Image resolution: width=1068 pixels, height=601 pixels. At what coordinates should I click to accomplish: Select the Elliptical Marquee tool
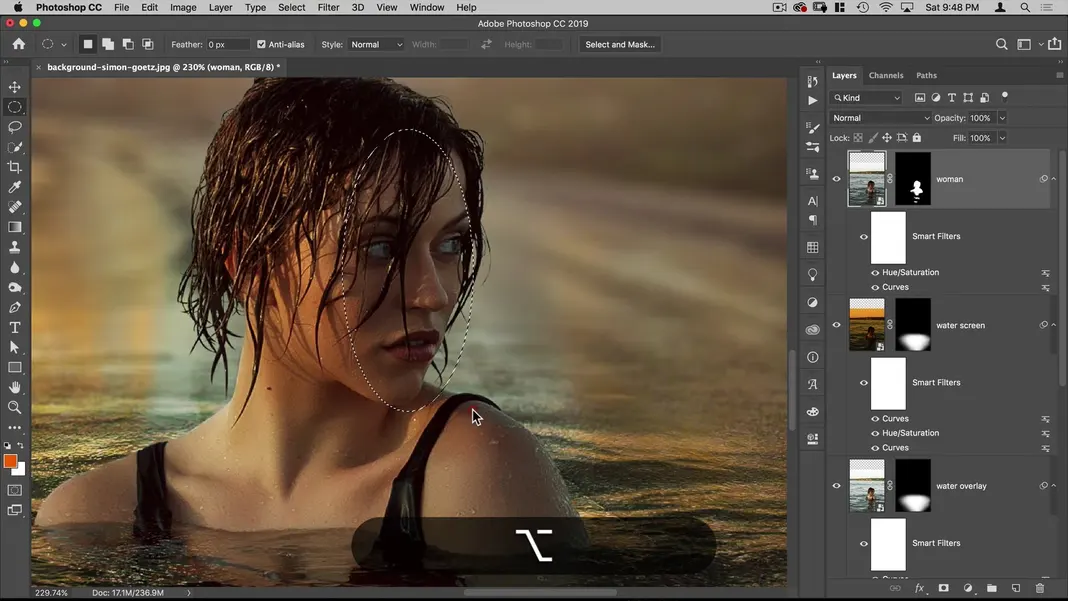[14, 107]
